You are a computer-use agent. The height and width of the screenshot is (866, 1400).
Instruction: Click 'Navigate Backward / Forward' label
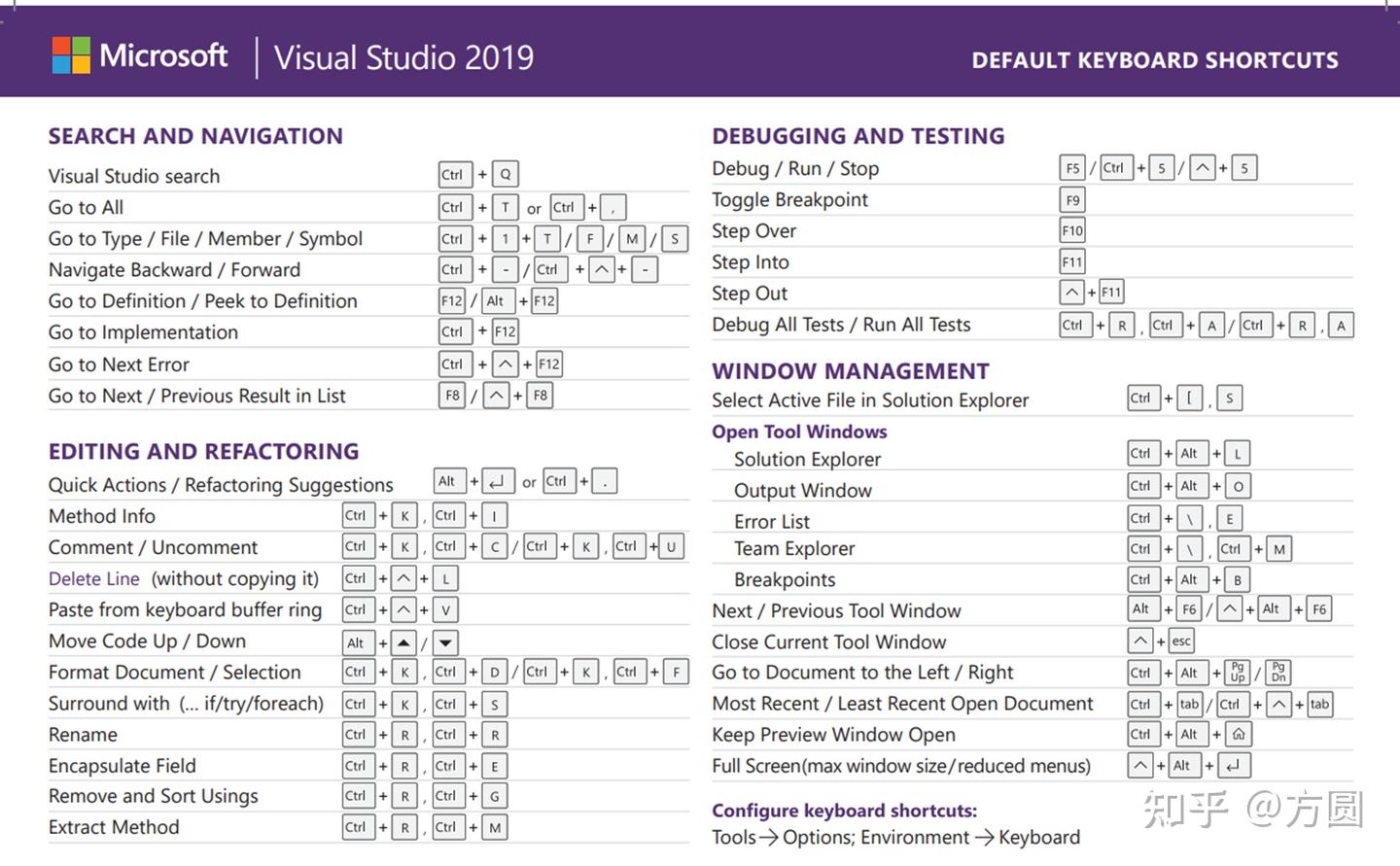tap(174, 270)
